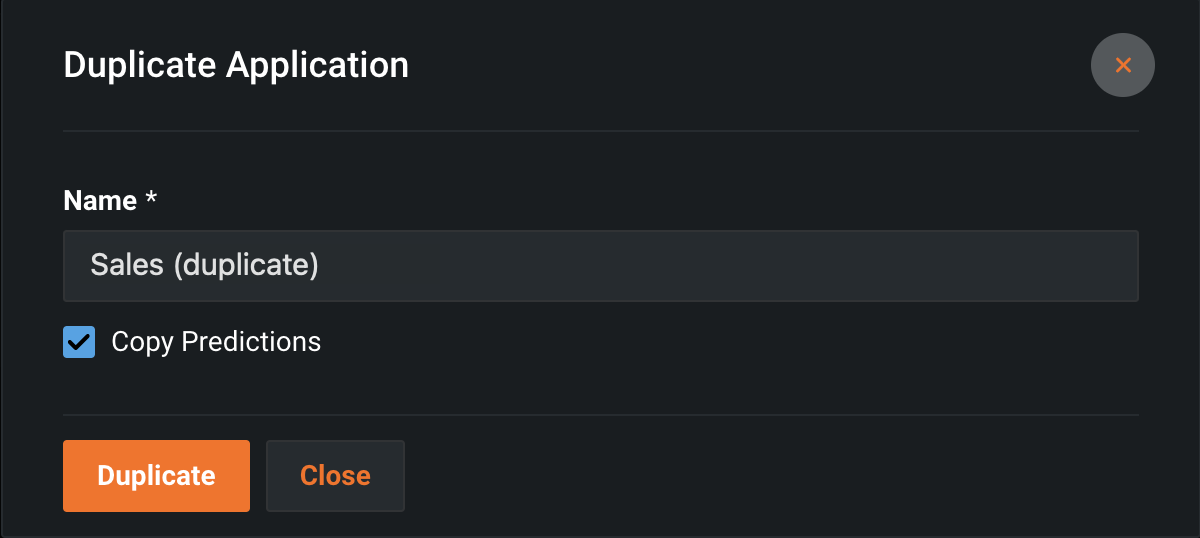Place cursor in application name textbox
Screen dimensions: 1200x538
(x=600, y=266)
